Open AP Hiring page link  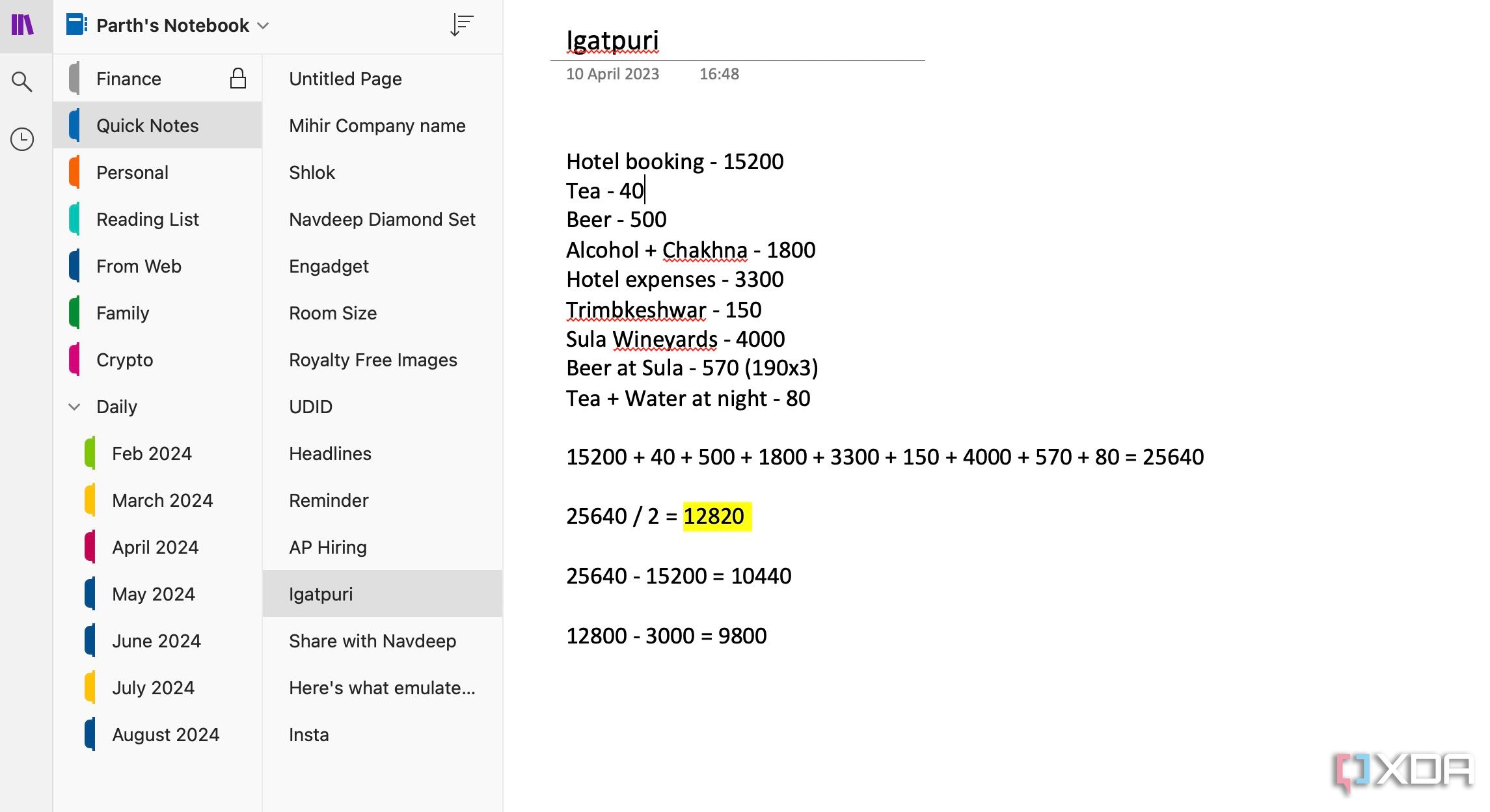coord(328,547)
